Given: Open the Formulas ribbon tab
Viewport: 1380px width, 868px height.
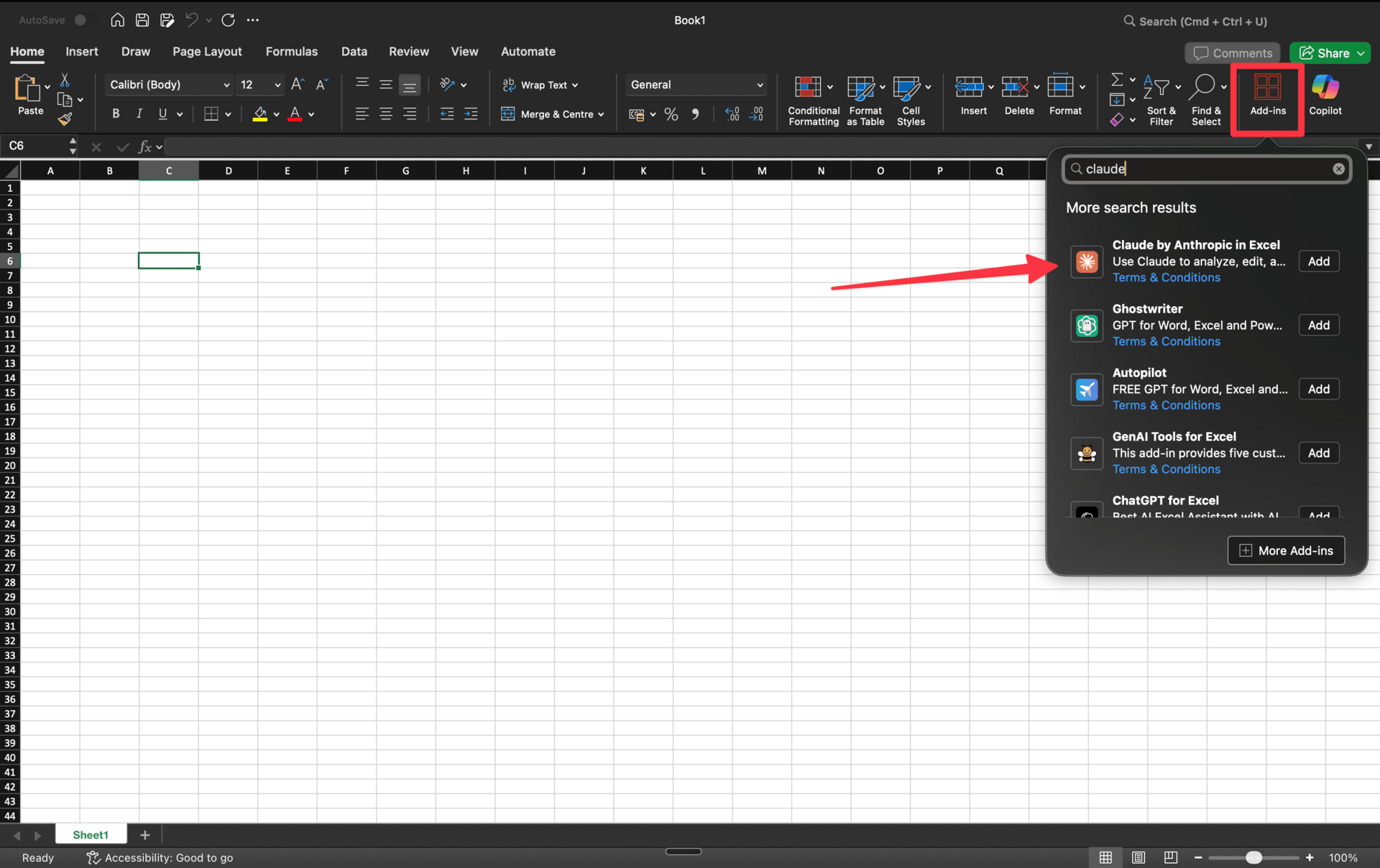Looking at the screenshot, I should coord(291,52).
